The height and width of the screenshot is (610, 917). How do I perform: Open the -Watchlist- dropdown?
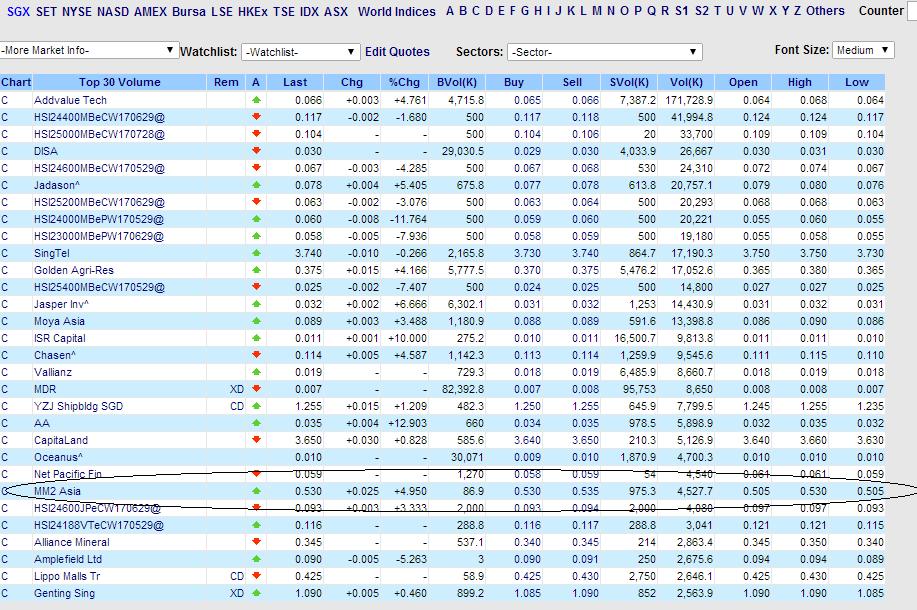point(298,49)
